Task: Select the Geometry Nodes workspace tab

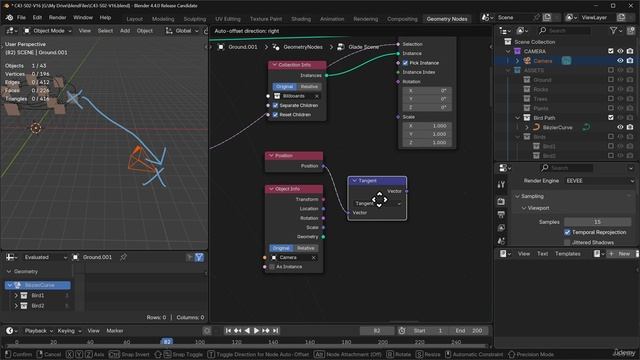Action: [x=447, y=19]
